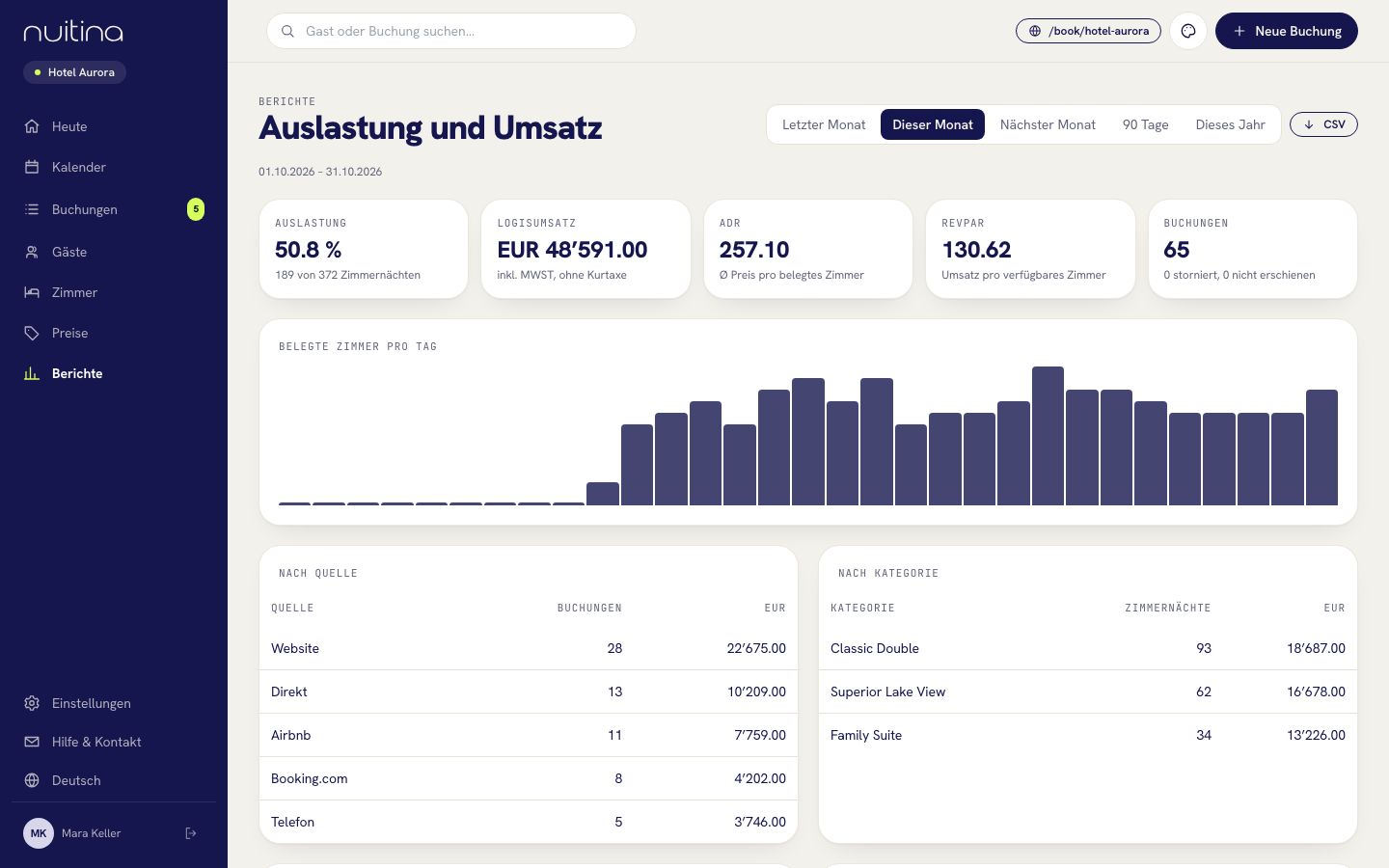Open Einstellungen gear icon
Image resolution: width=1389 pixels, height=868 pixels.
tap(32, 703)
